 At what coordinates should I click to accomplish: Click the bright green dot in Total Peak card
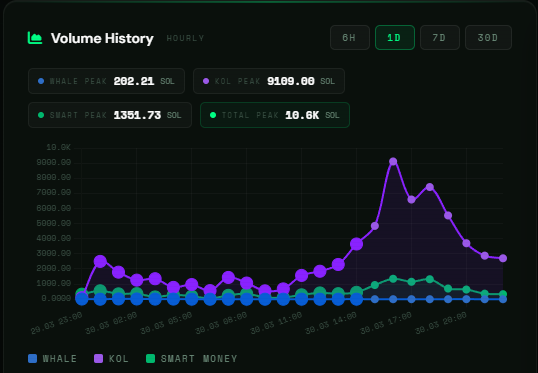tap(213, 115)
